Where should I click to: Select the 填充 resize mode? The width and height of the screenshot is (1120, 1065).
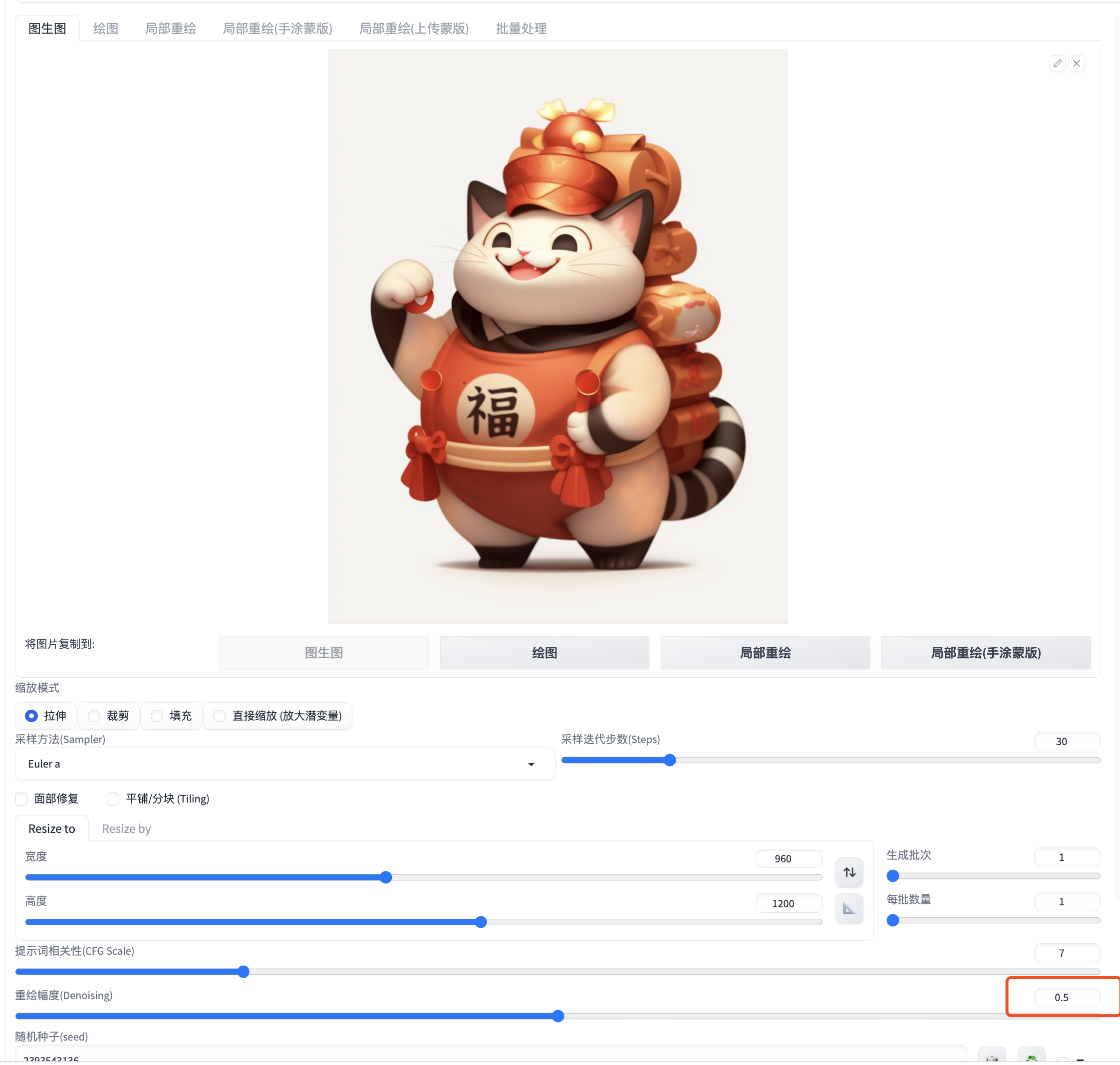171,716
